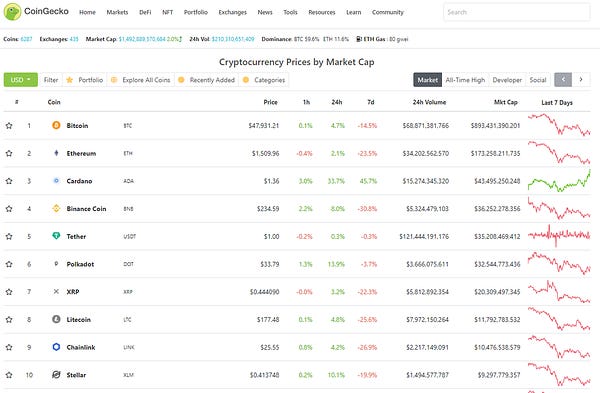Image resolution: width=600 pixels, height=393 pixels.
Task: Open the News nav item
Action: tap(265, 12)
